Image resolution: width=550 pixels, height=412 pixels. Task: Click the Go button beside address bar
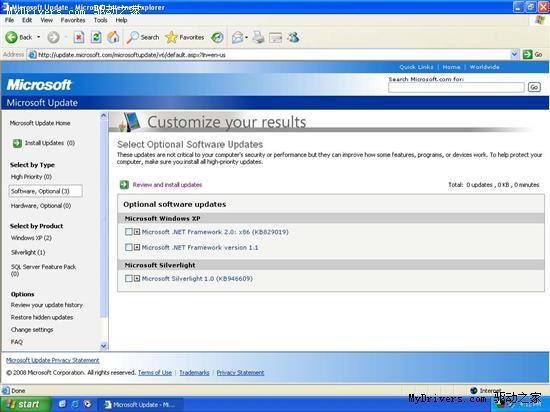532,54
